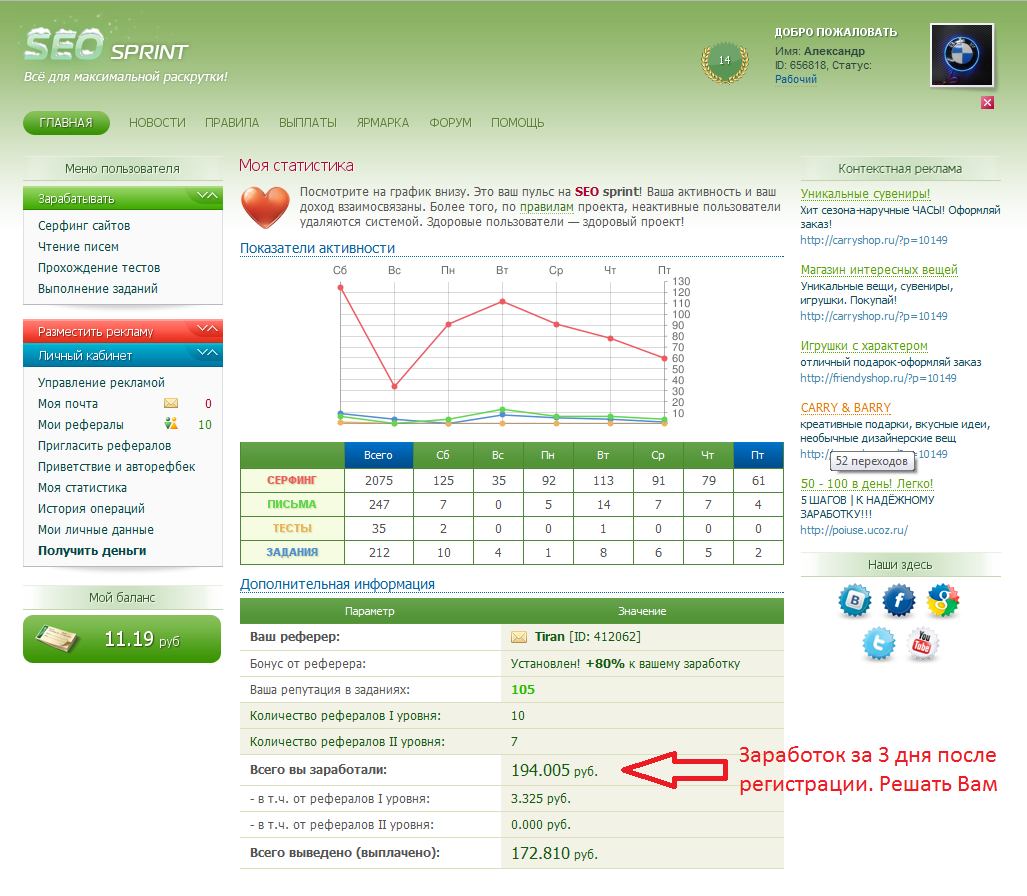The width and height of the screenshot is (1027, 896).
Task: Click the reputation value 105
Action: 523,689
